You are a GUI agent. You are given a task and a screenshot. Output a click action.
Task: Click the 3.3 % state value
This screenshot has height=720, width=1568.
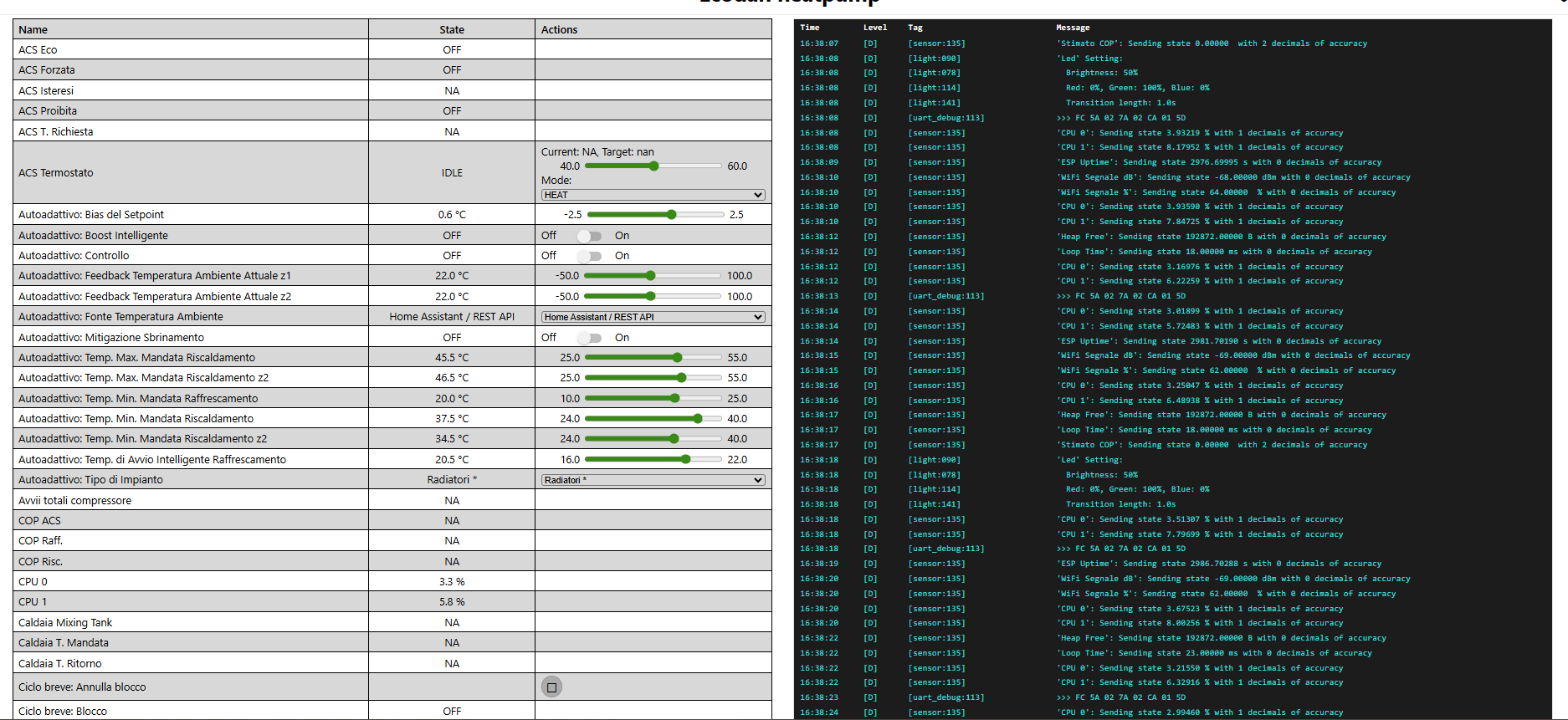452,582
